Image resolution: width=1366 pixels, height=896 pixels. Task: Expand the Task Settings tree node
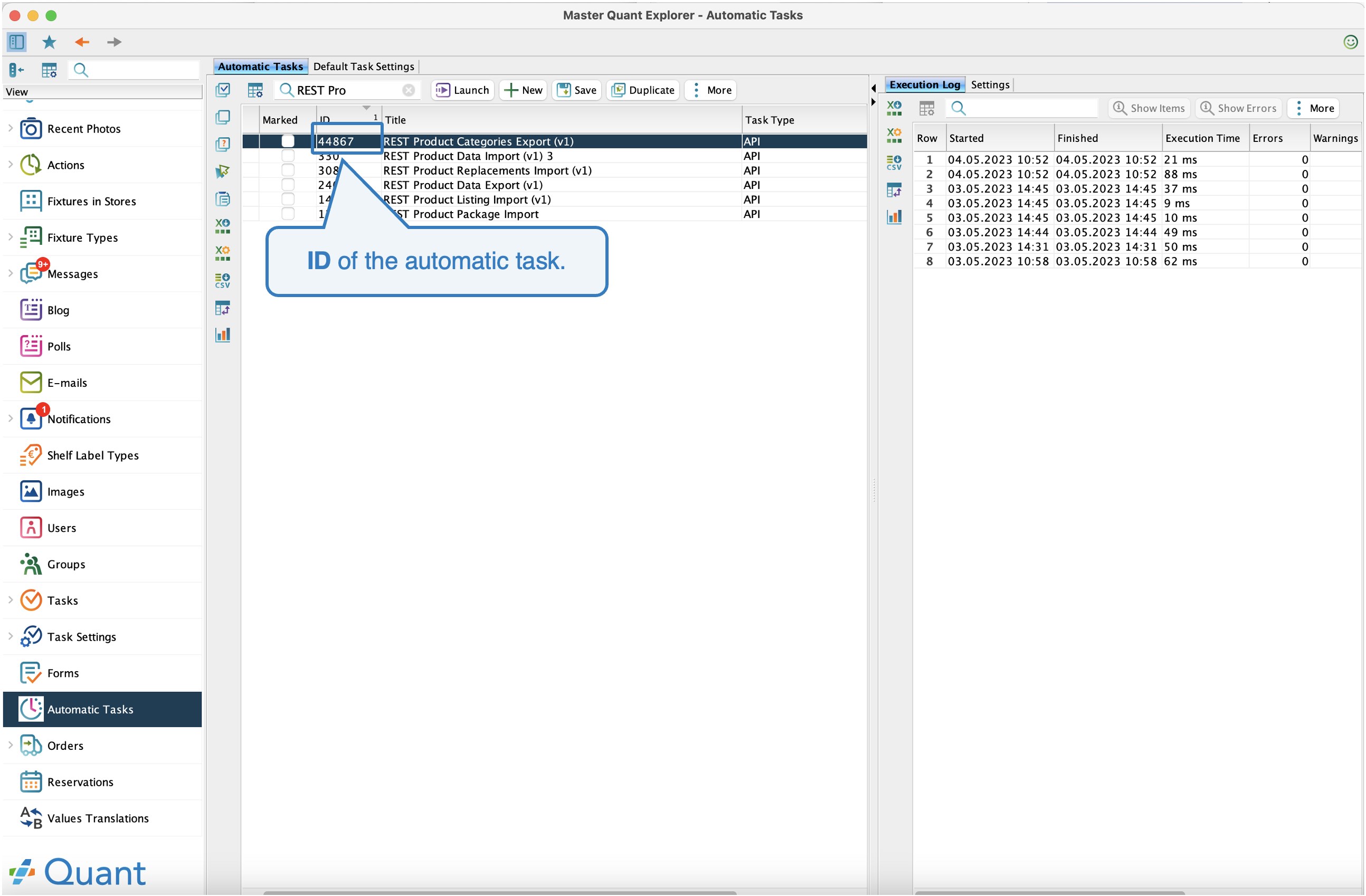[11, 636]
